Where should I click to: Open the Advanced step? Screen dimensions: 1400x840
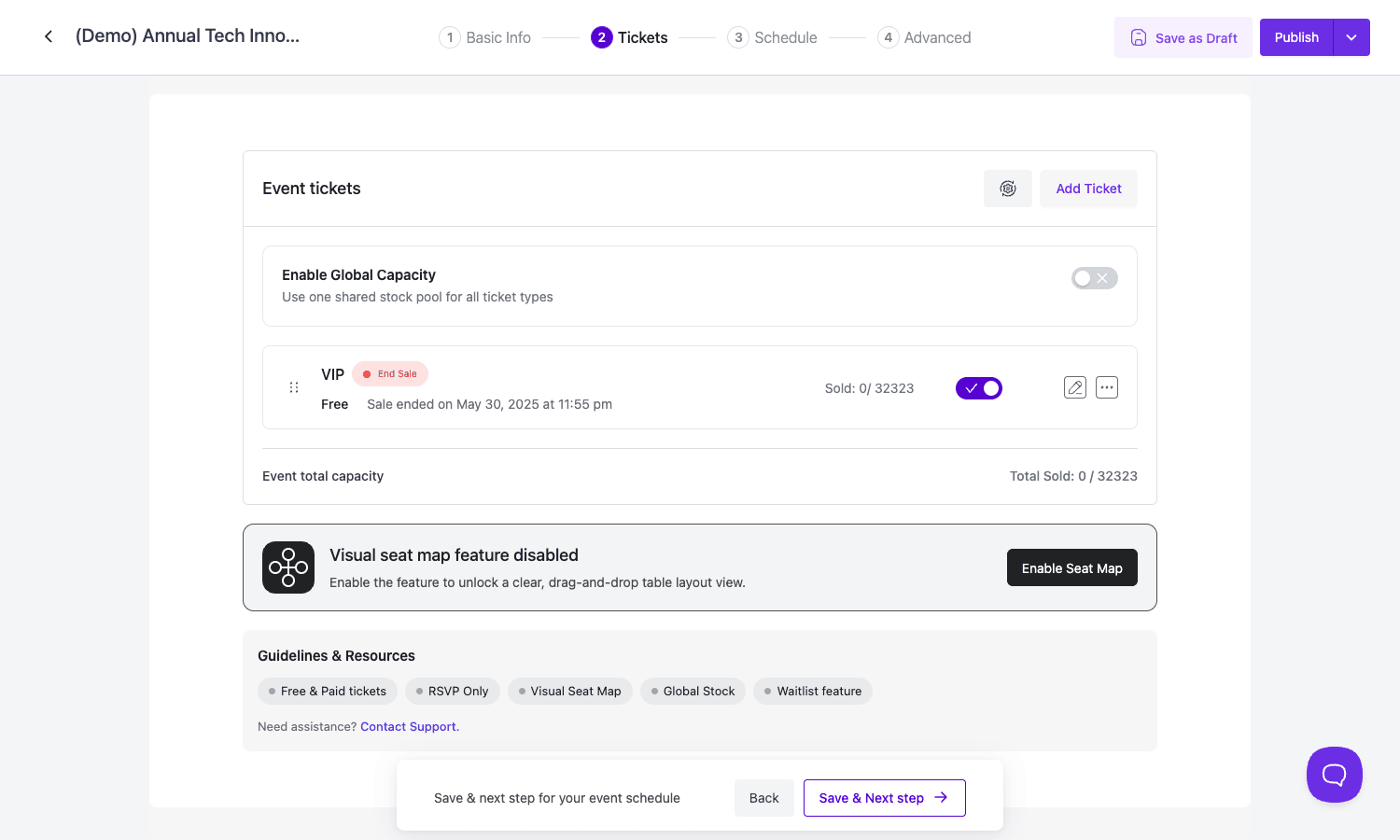(x=925, y=37)
